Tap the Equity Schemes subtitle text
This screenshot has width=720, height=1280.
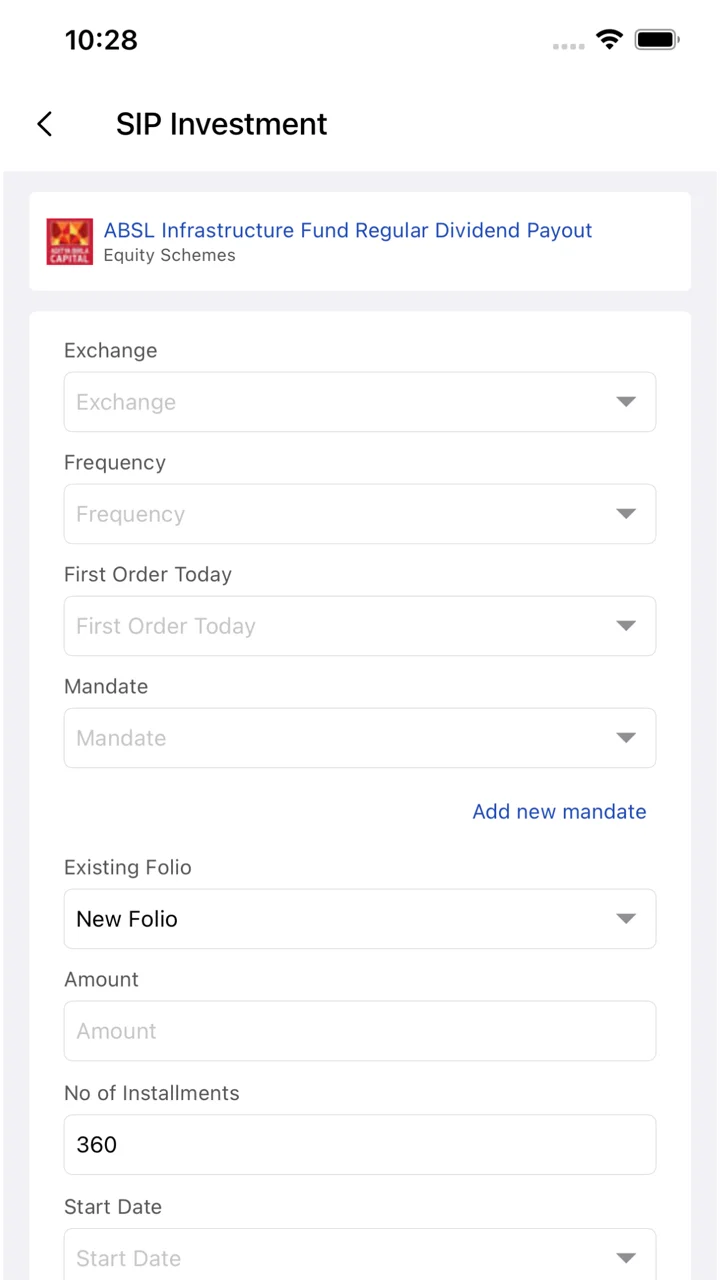(x=170, y=255)
